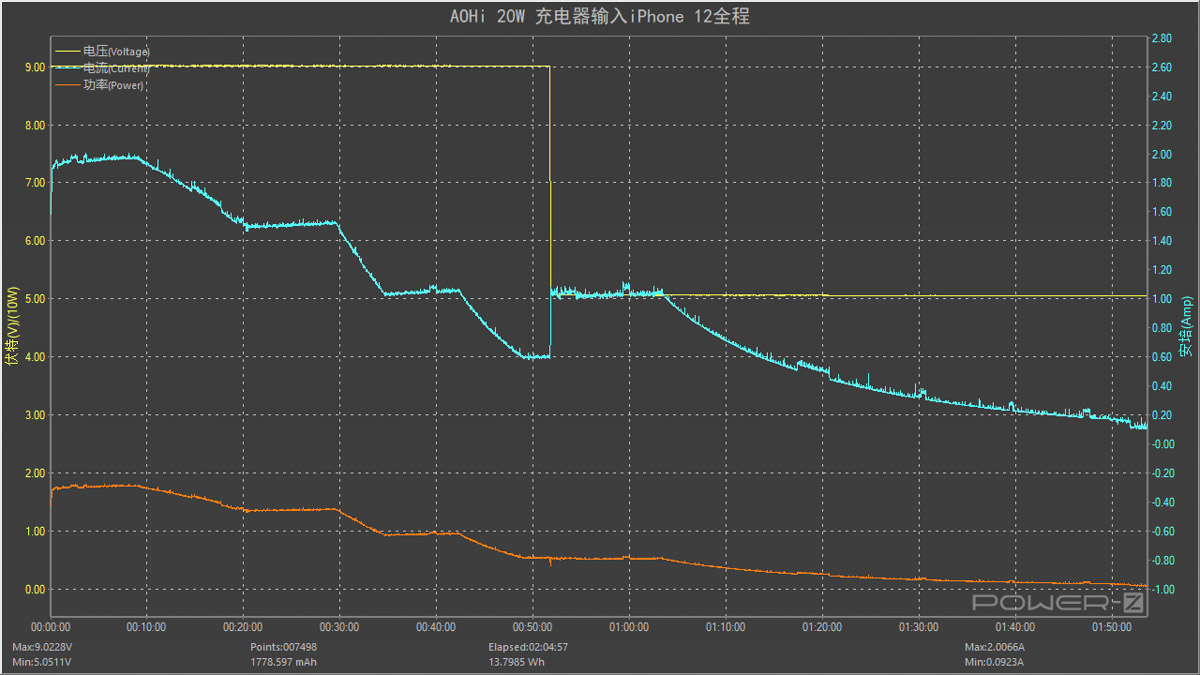The image size is (1200, 675).
Task: Click the POWER-Z logo watermark
Action: click(1058, 602)
